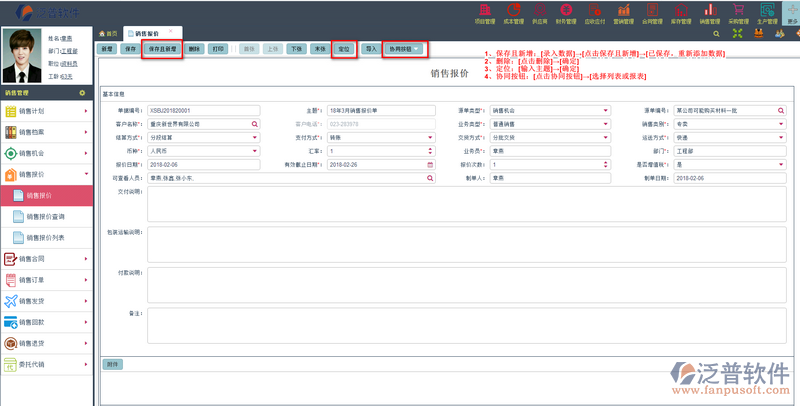The width and height of the screenshot is (800, 406).
Task: Click the 附件 button
Action: pos(112,364)
